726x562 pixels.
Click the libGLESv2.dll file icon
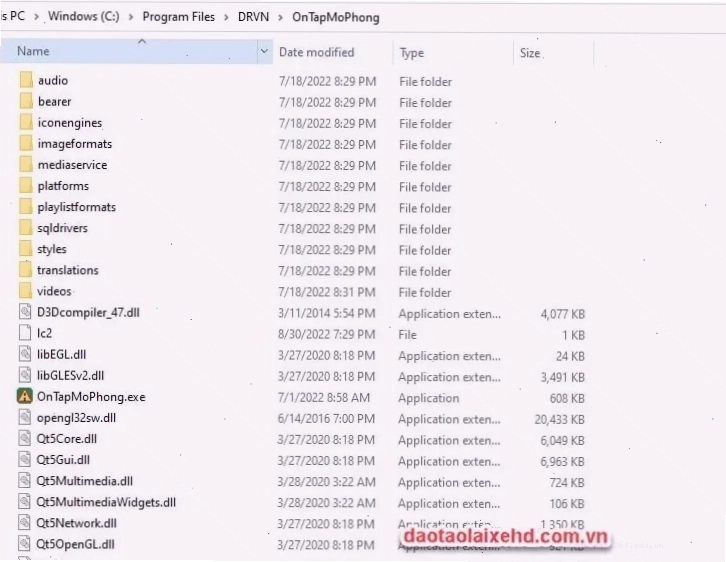(x=25, y=375)
